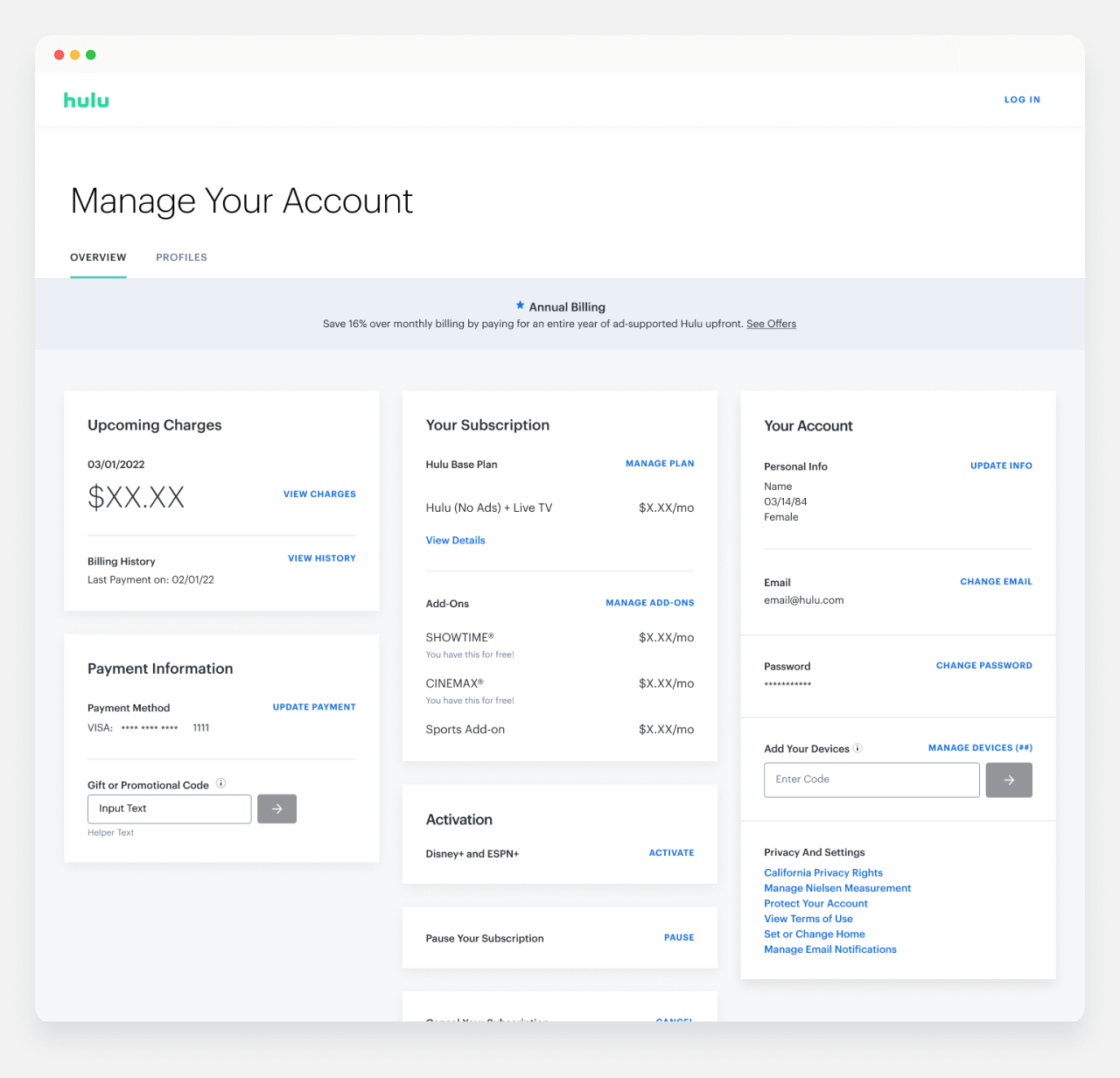Open Manage Nielsen Measurement

(837, 888)
